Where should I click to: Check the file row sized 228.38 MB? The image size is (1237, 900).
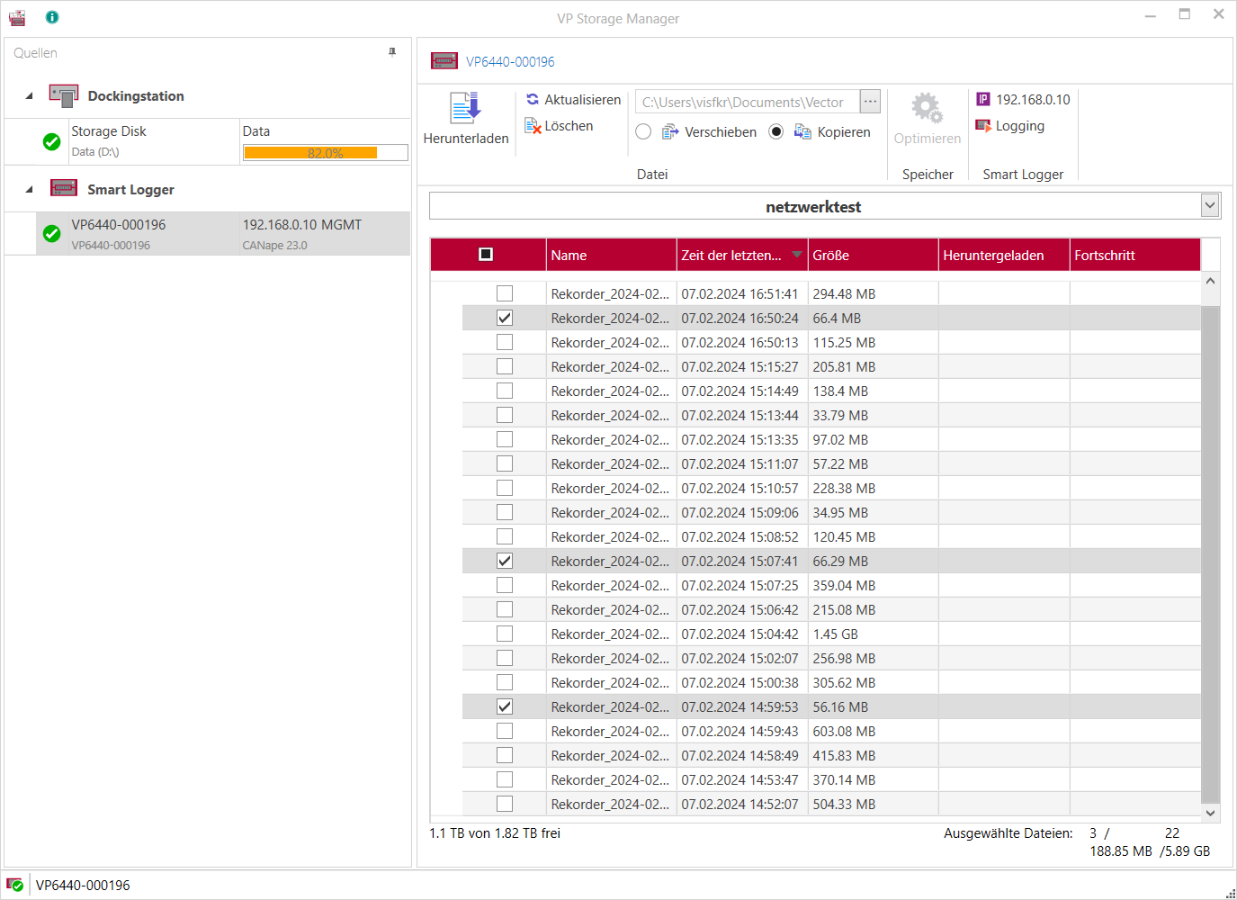tap(505, 488)
